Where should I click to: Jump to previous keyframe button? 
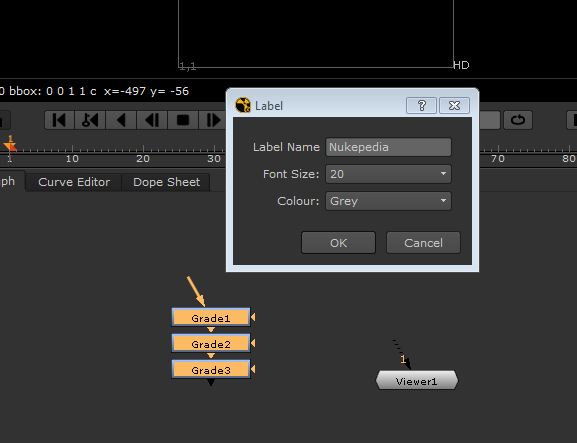(90, 120)
